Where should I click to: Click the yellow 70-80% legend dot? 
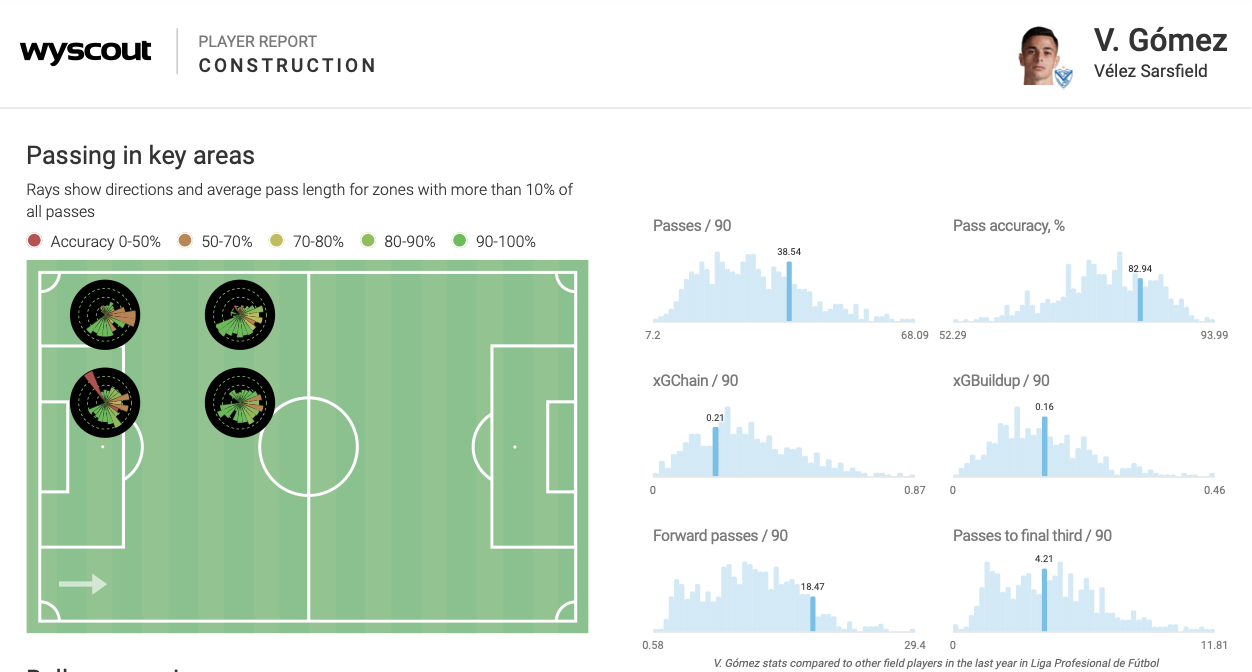pyautogui.click(x=277, y=241)
